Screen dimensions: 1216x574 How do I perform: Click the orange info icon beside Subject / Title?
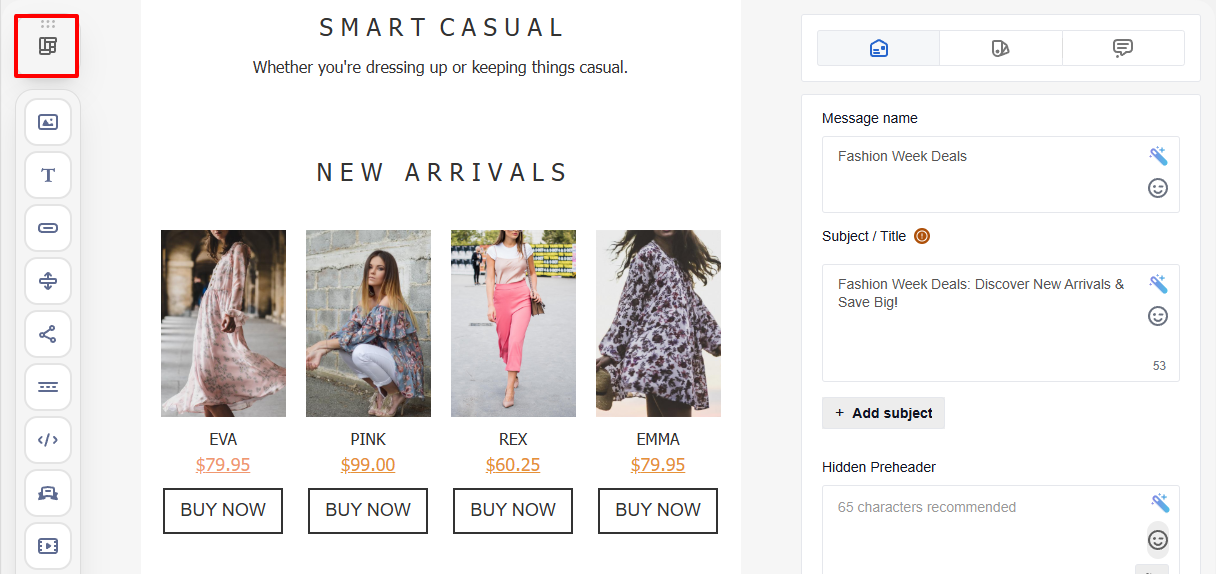click(x=922, y=236)
